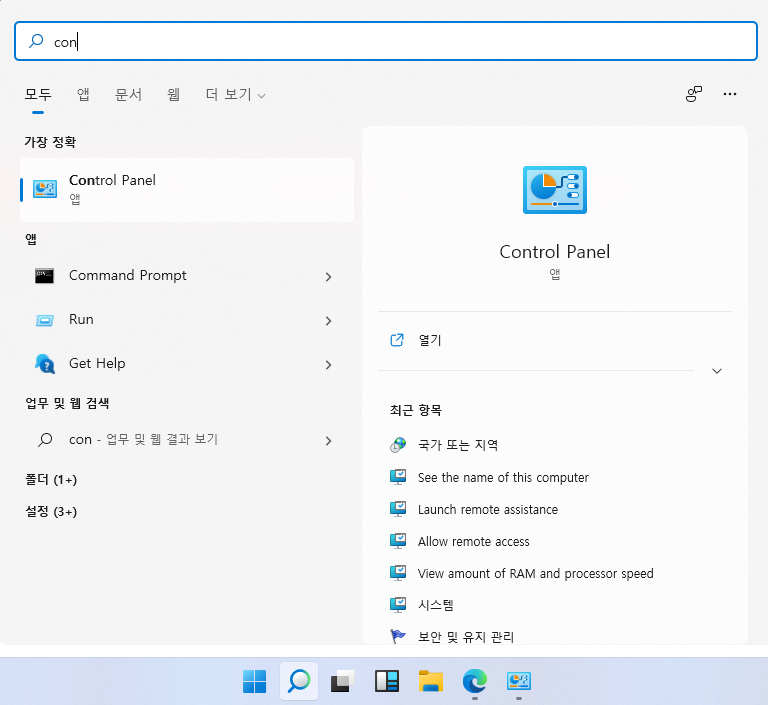The width and height of the screenshot is (768, 705).
Task: Switch to the 문서 tab
Action: click(128, 94)
